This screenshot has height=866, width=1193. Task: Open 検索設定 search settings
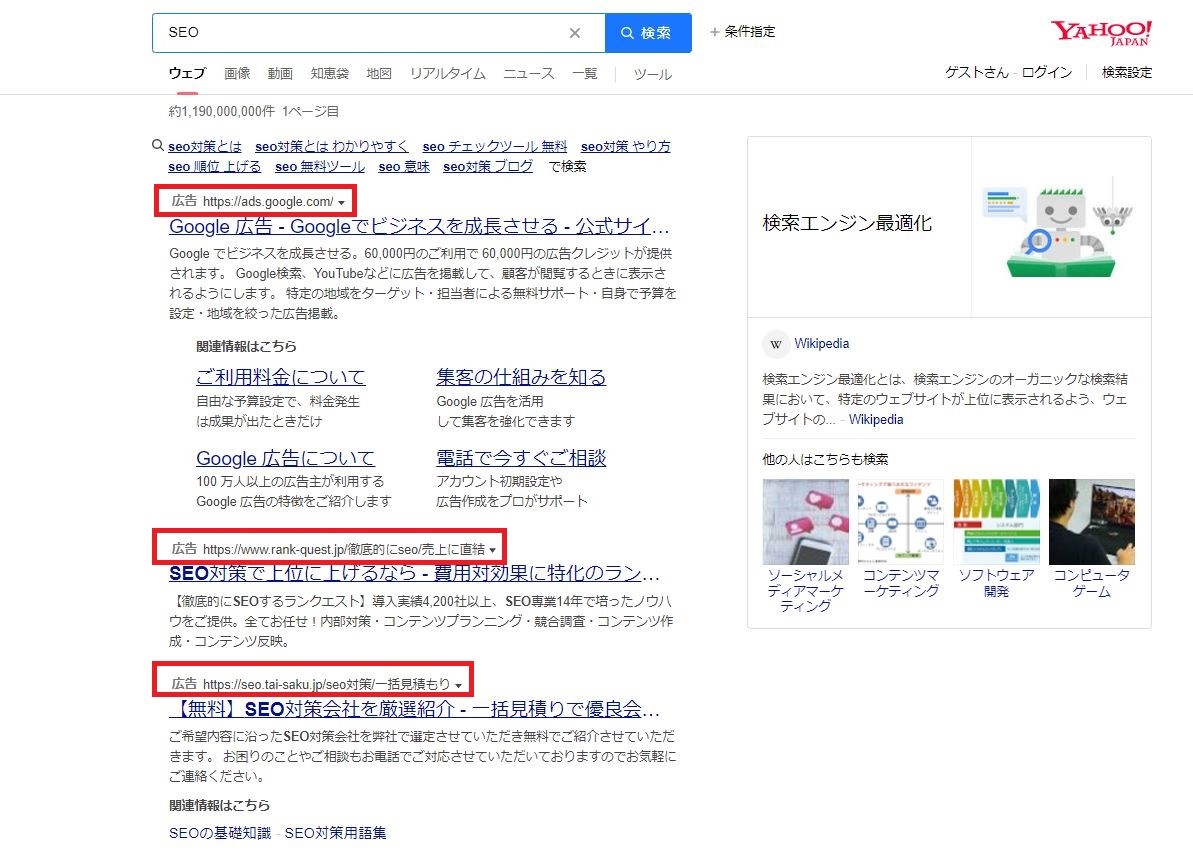(1127, 72)
